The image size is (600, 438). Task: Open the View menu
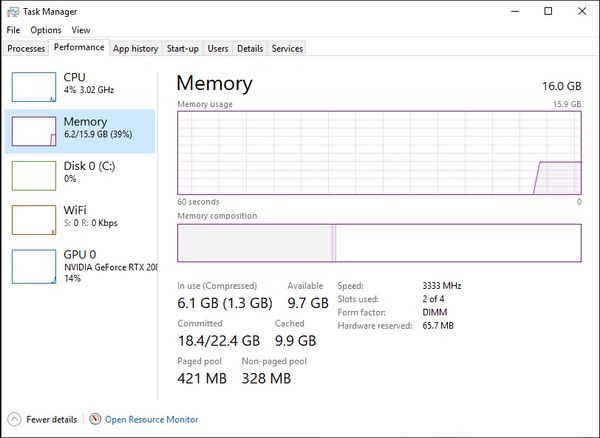pos(81,30)
